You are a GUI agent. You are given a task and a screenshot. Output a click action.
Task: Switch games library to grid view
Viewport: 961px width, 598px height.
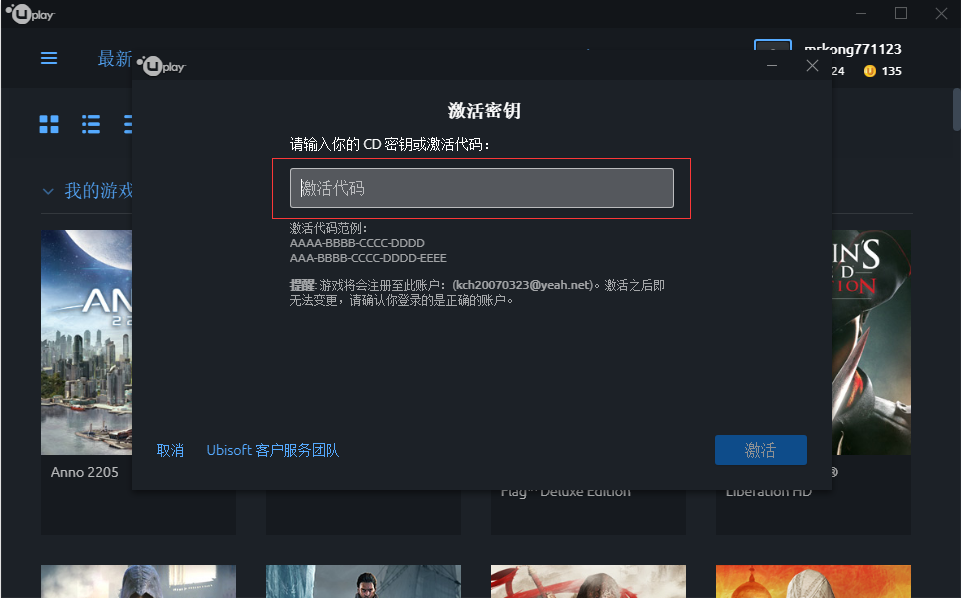click(48, 124)
